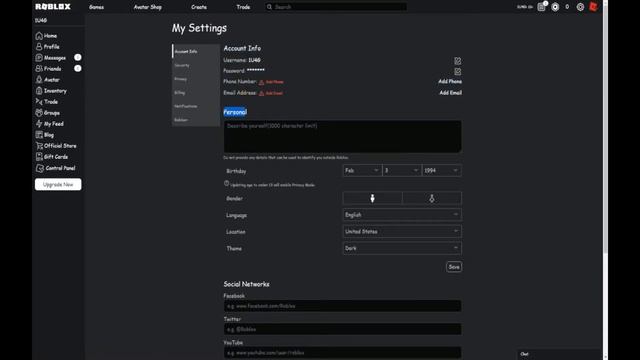Open the Games menu in top navigation
The height and width of the screenshot is (360, 640).
[96, 7]
